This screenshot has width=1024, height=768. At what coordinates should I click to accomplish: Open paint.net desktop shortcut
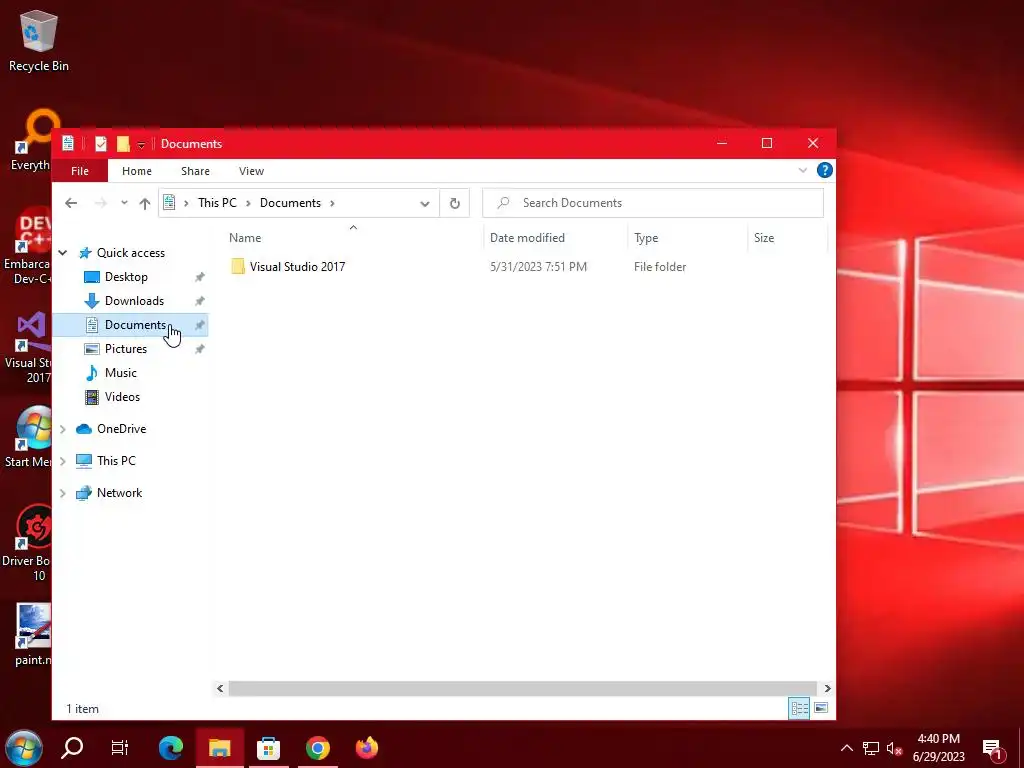tap(34, 635)
